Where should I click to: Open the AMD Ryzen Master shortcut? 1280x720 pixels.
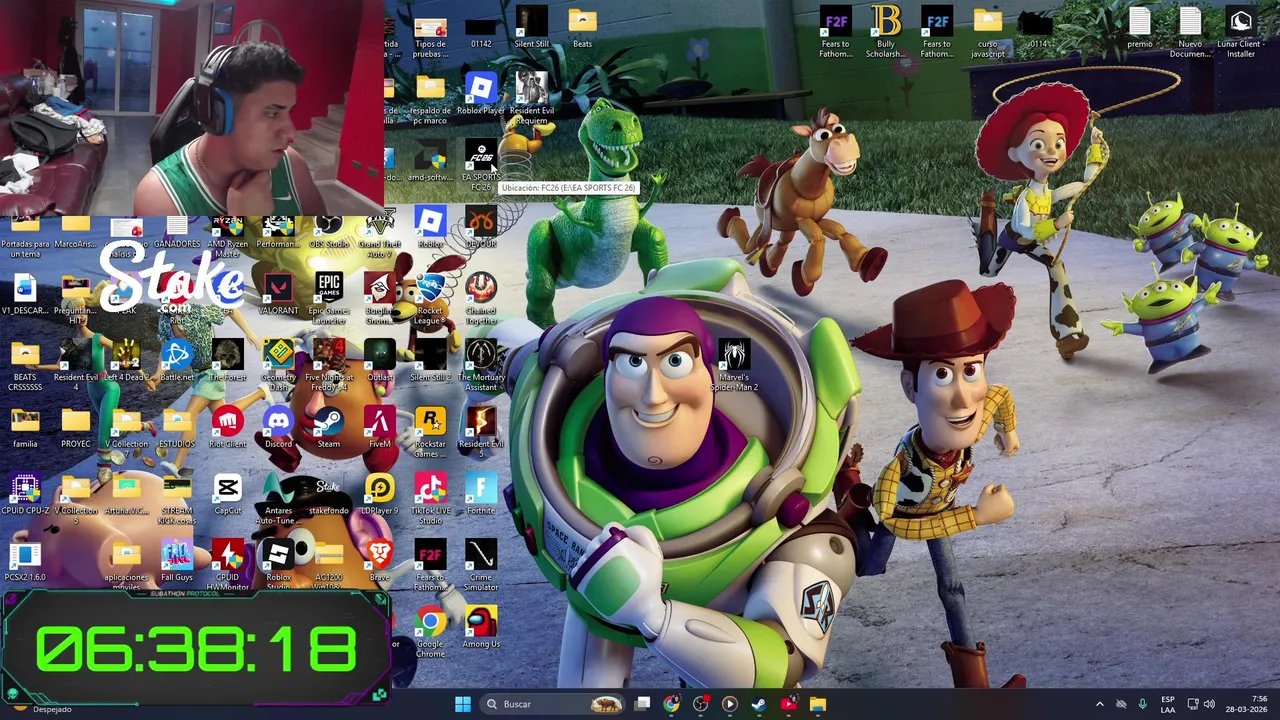pos(228,236)
